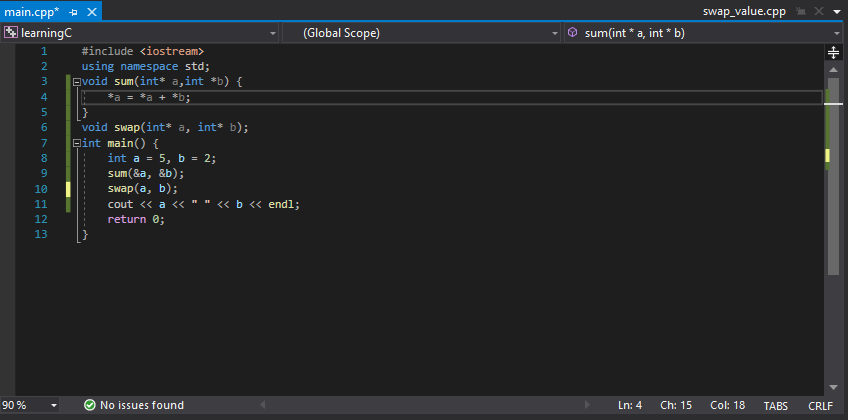848x420 pixels.
Task: Click the sum function member icon
Action: (x=572, y=33)
